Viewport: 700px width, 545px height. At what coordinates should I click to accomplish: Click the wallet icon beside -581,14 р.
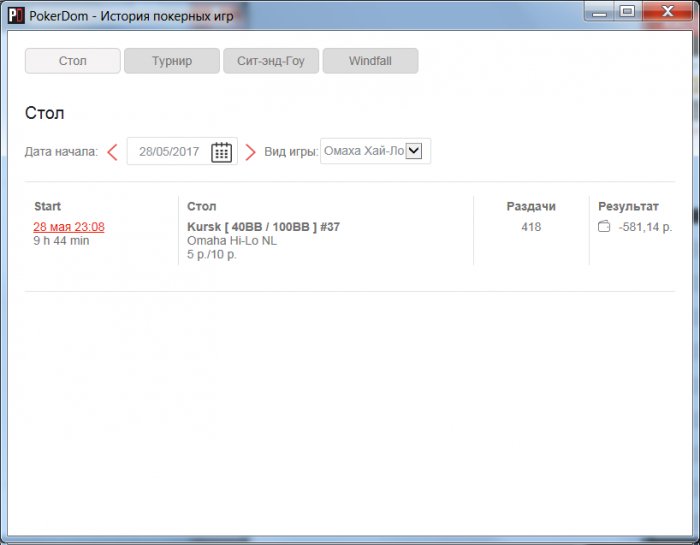604,227
